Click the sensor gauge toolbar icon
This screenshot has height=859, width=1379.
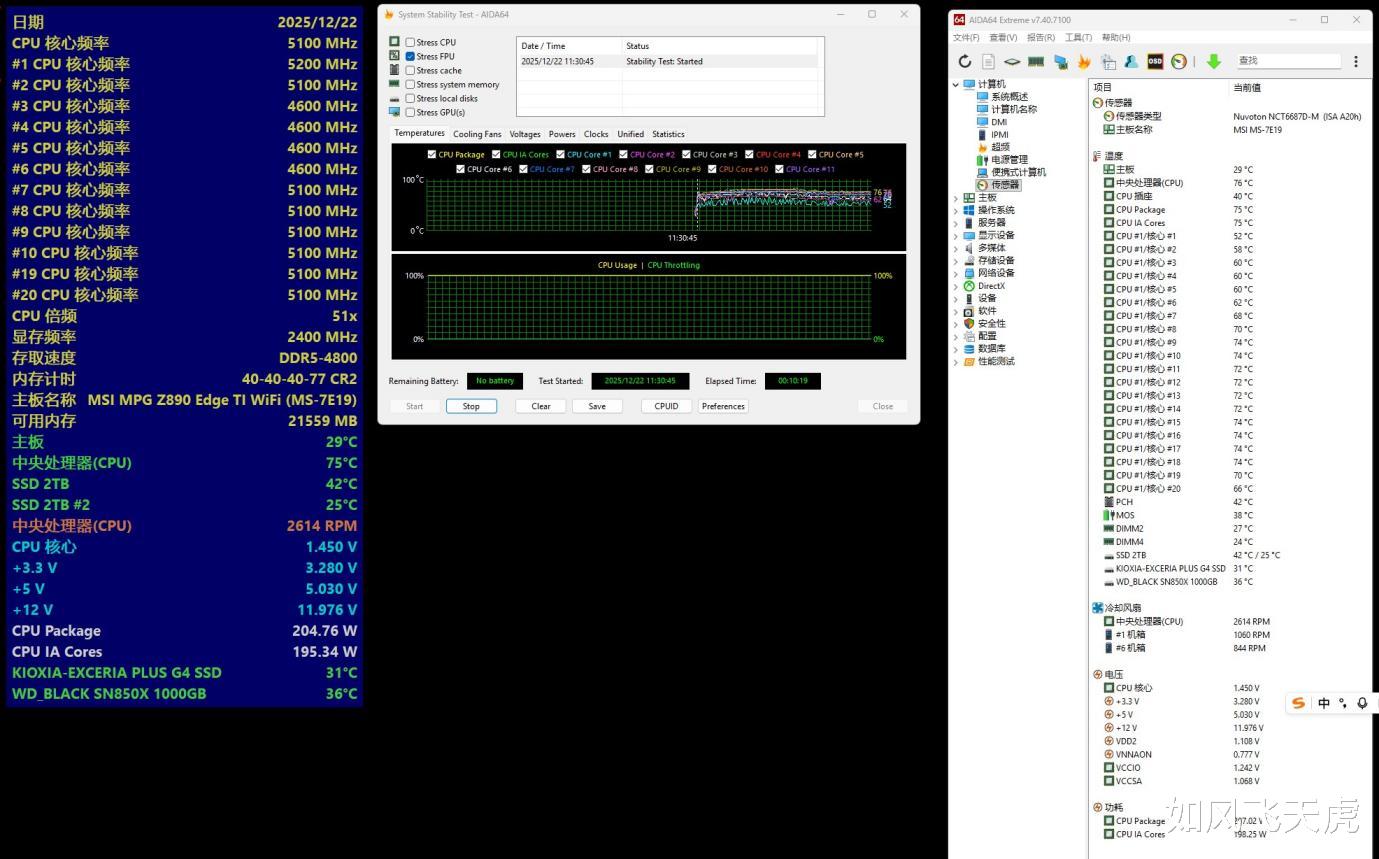(1179, 61)
